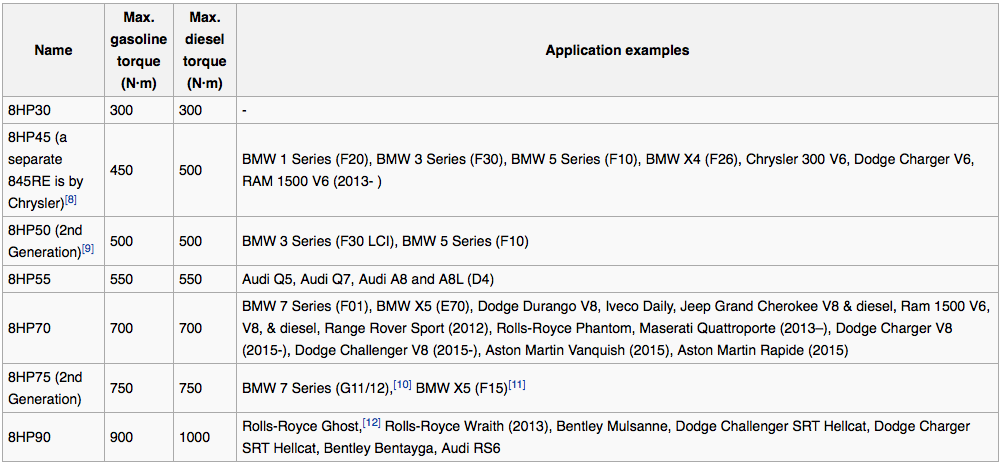Click the Name column header

tap(53, 50)
